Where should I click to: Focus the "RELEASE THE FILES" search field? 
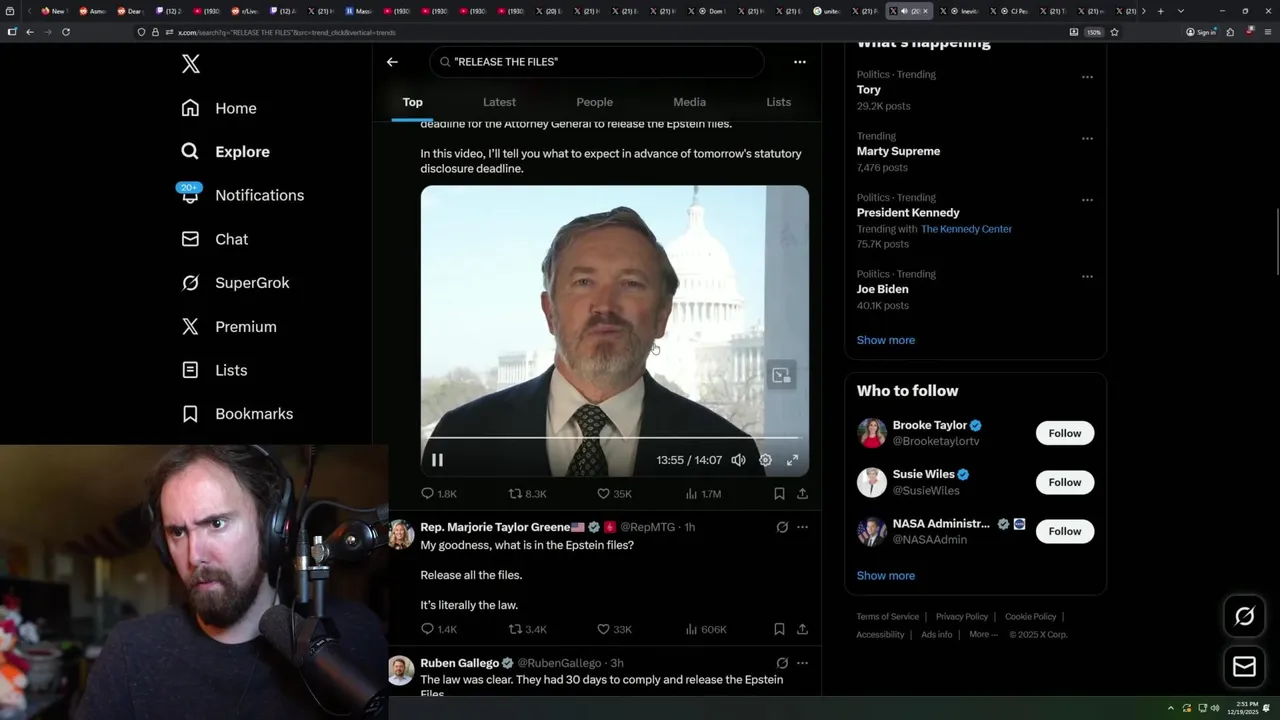click(x=597, y=62)
